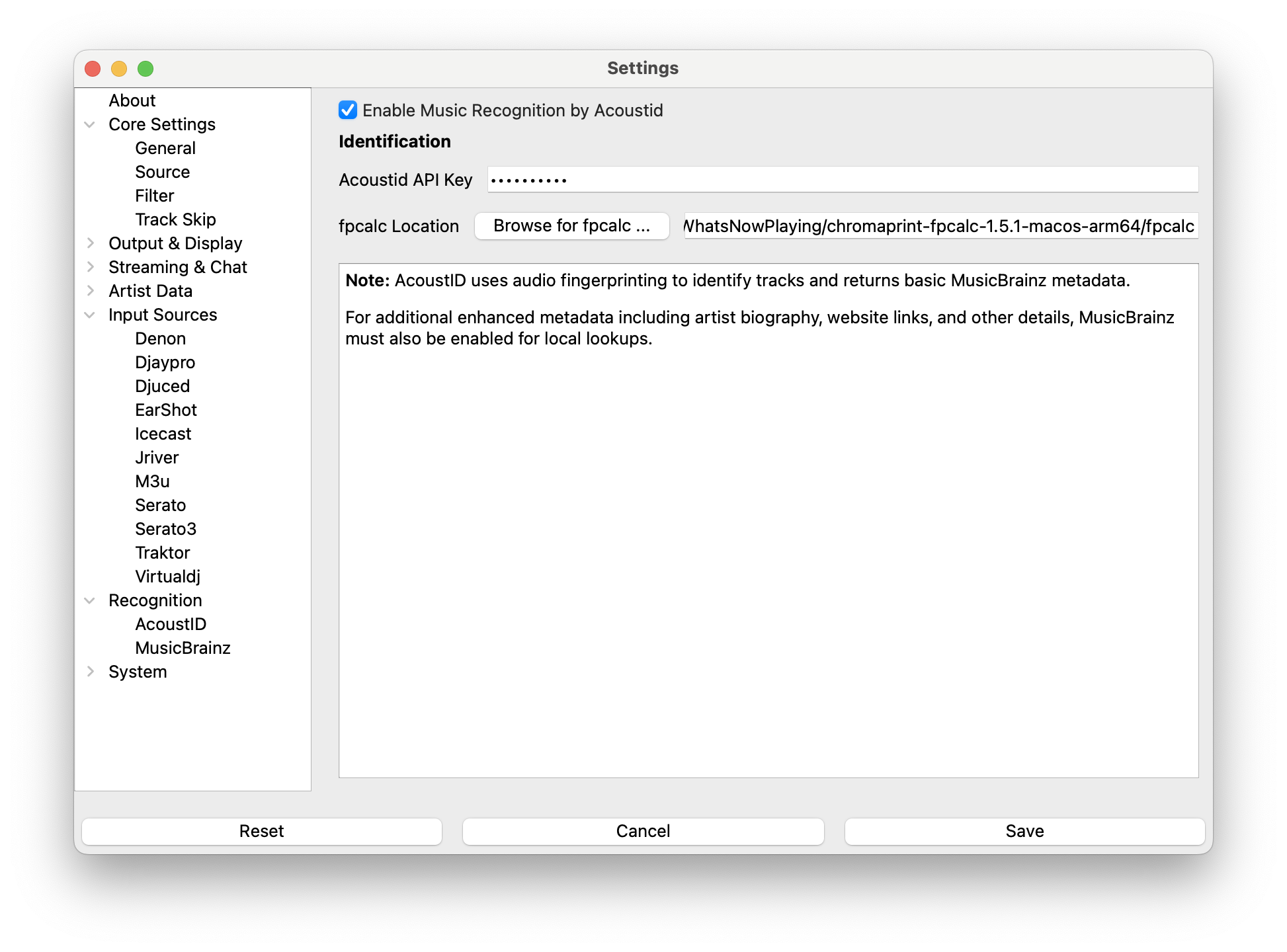Click the Output & Display label
The height and width of the screenshot is (952, 1287).
(x=175, y=243)
